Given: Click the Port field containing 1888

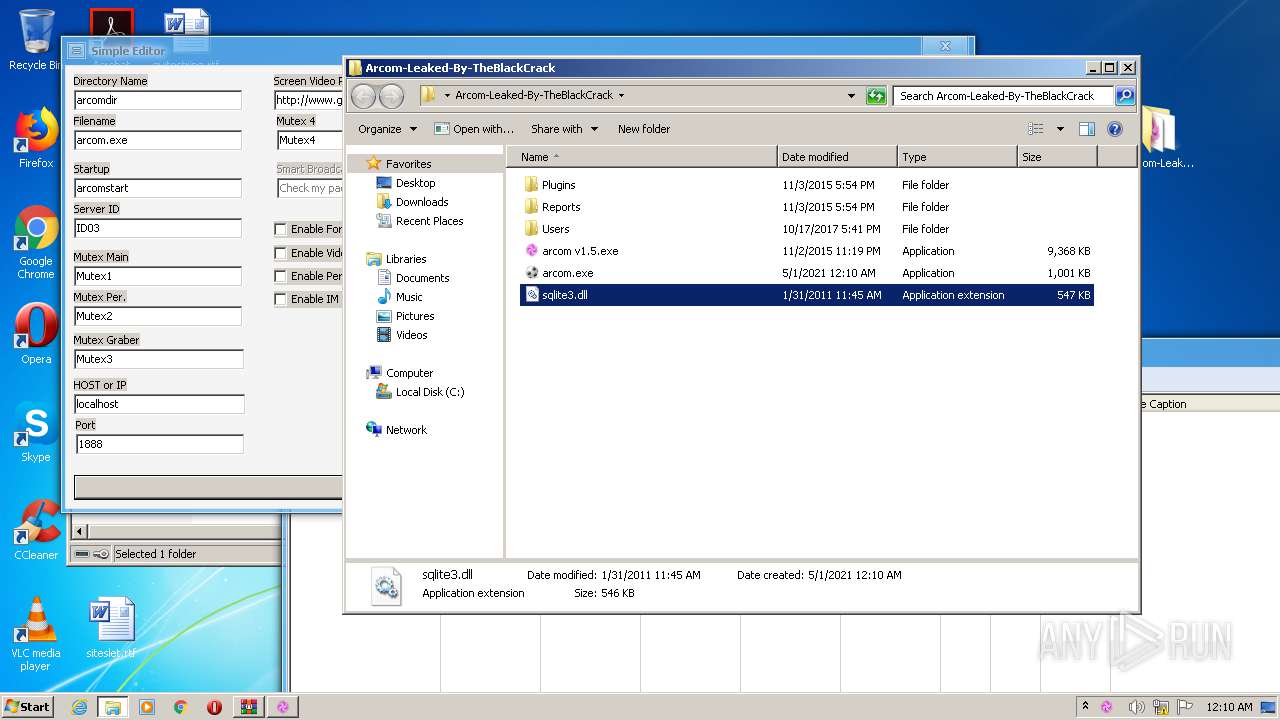Looking at the screenshot, I should [x=159, y=444].
